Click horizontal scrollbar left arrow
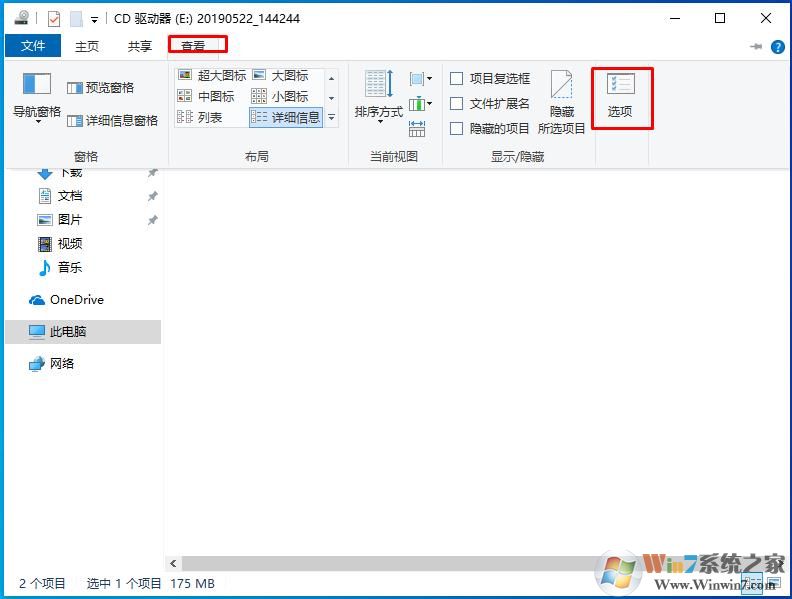Screen dimensions: 792x599 [x=173, y=564]
